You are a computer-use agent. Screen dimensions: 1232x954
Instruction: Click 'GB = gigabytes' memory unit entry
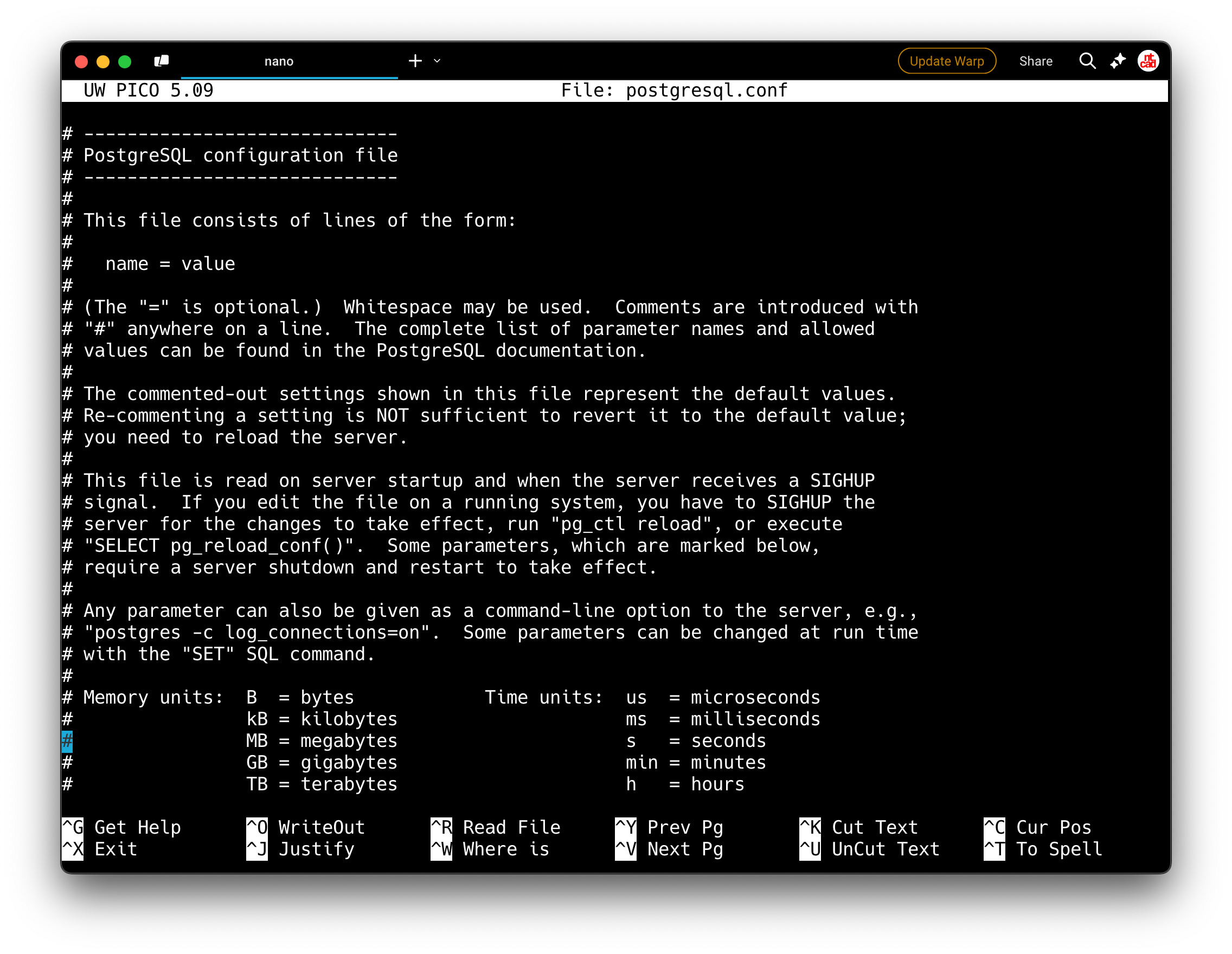click(322, 762)
